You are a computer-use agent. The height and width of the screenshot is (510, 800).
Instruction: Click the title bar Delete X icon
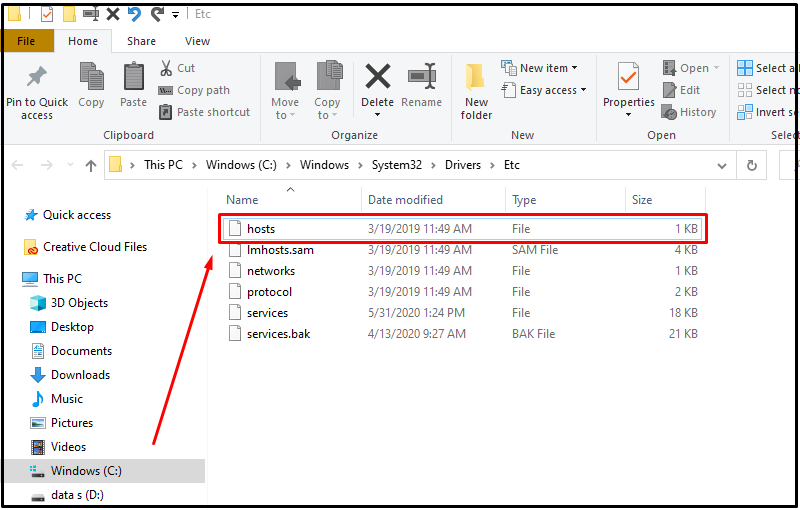(x=113, y=14)
